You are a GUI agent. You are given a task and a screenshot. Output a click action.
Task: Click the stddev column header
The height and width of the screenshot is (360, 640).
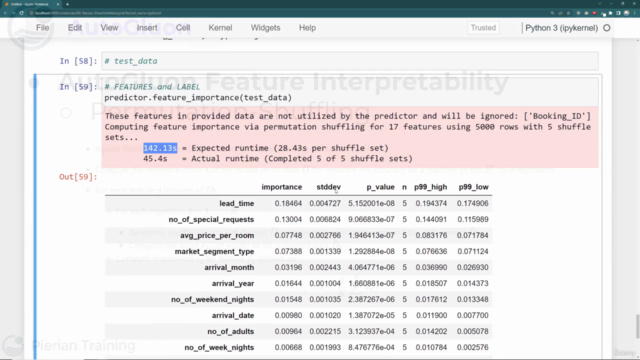click(x=329, y=187)
